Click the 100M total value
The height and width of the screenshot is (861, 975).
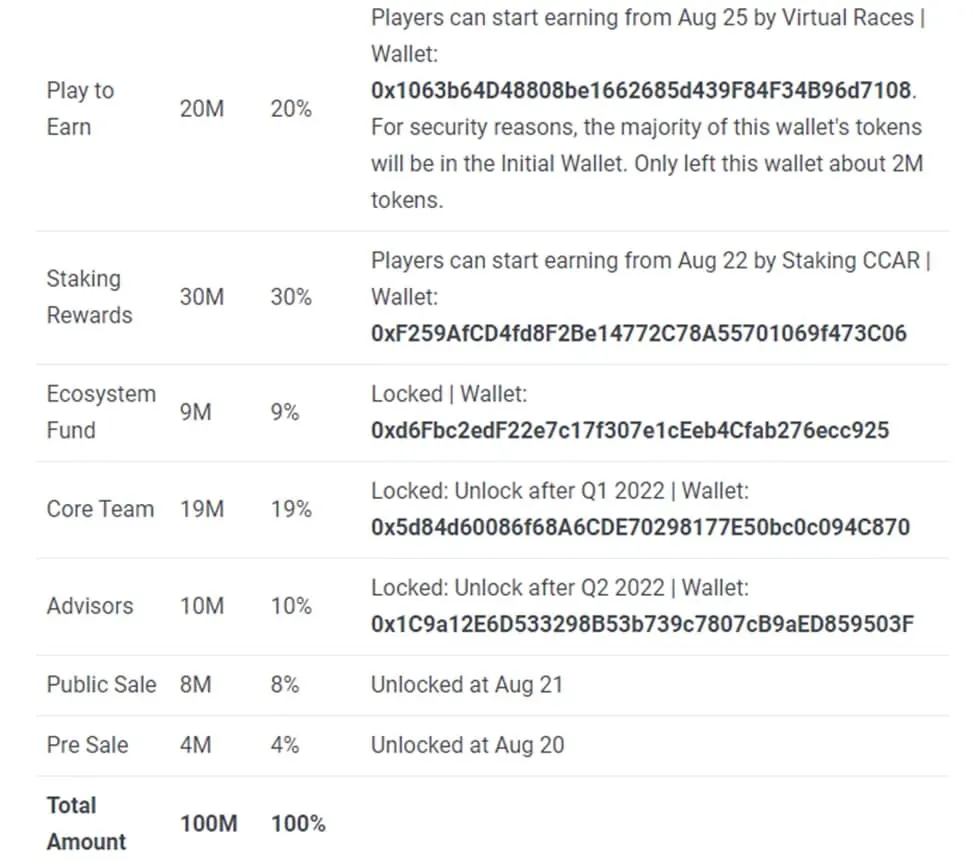pyautogui.click(x=209, y=824)
